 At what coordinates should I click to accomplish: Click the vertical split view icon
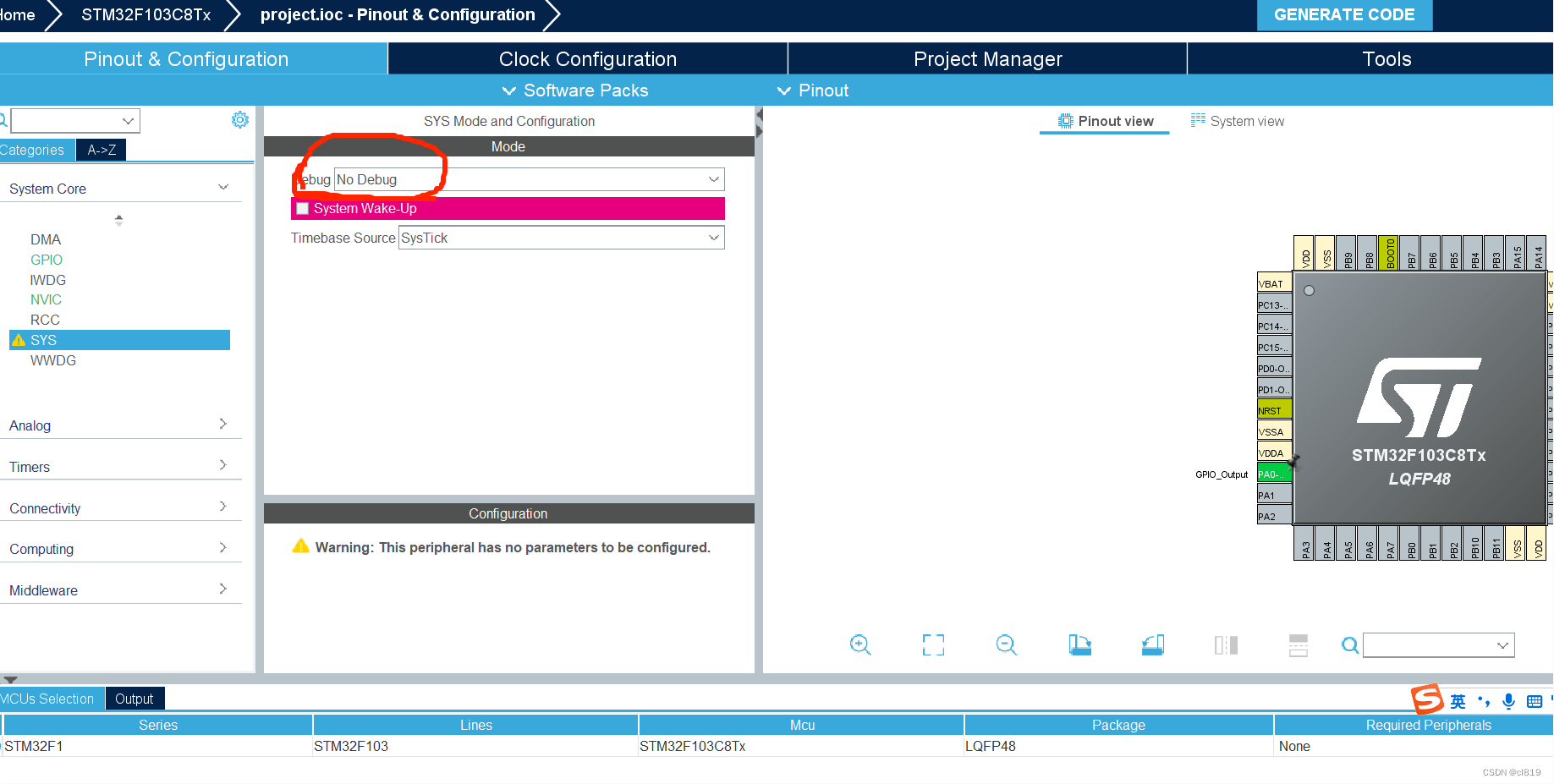pos(1226,645)
